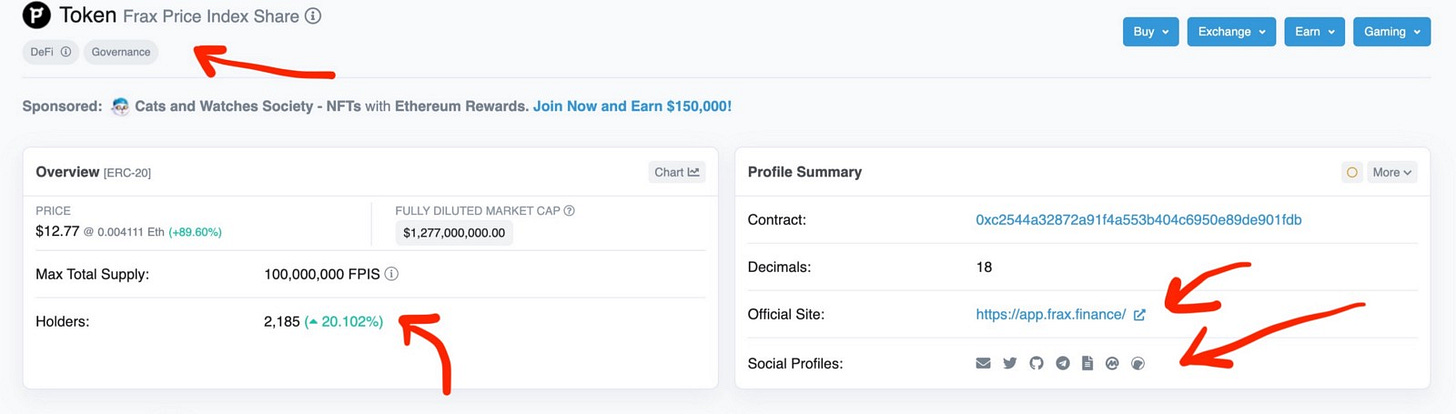Open the Telegram social profile icon
Image resolution: width=1456 pixels, height=414 pixels.
(1062, 363)
